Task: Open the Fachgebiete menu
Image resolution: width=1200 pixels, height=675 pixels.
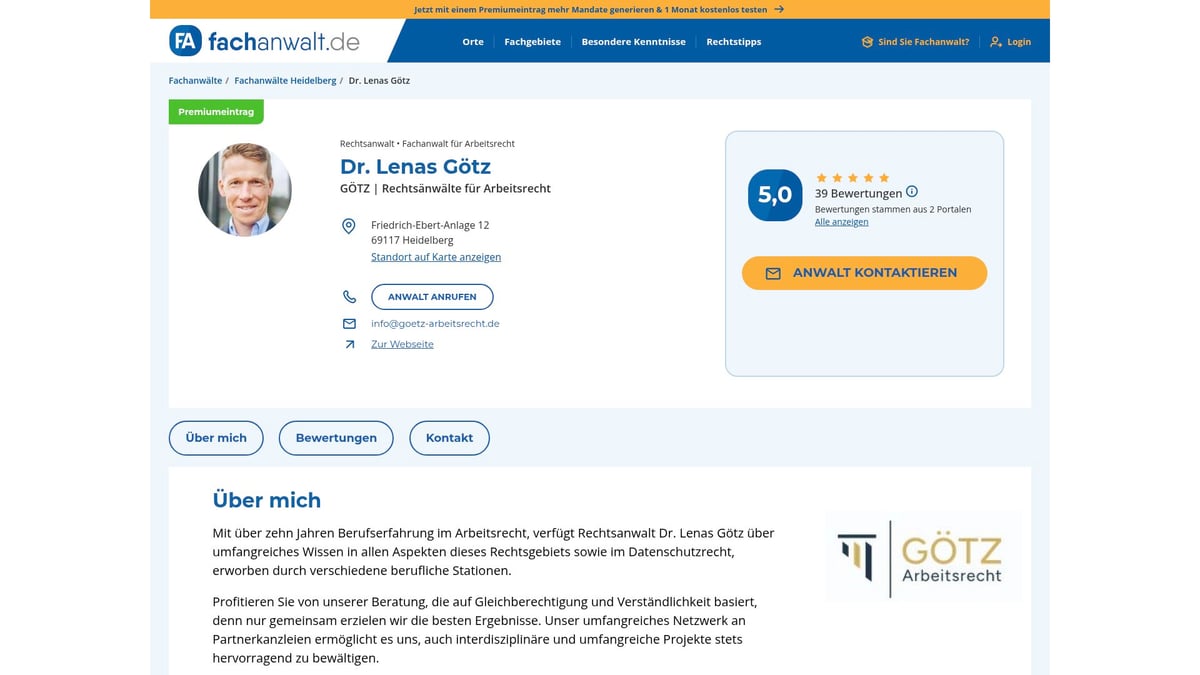Action: pyautogui.click(x=532, y=41)
